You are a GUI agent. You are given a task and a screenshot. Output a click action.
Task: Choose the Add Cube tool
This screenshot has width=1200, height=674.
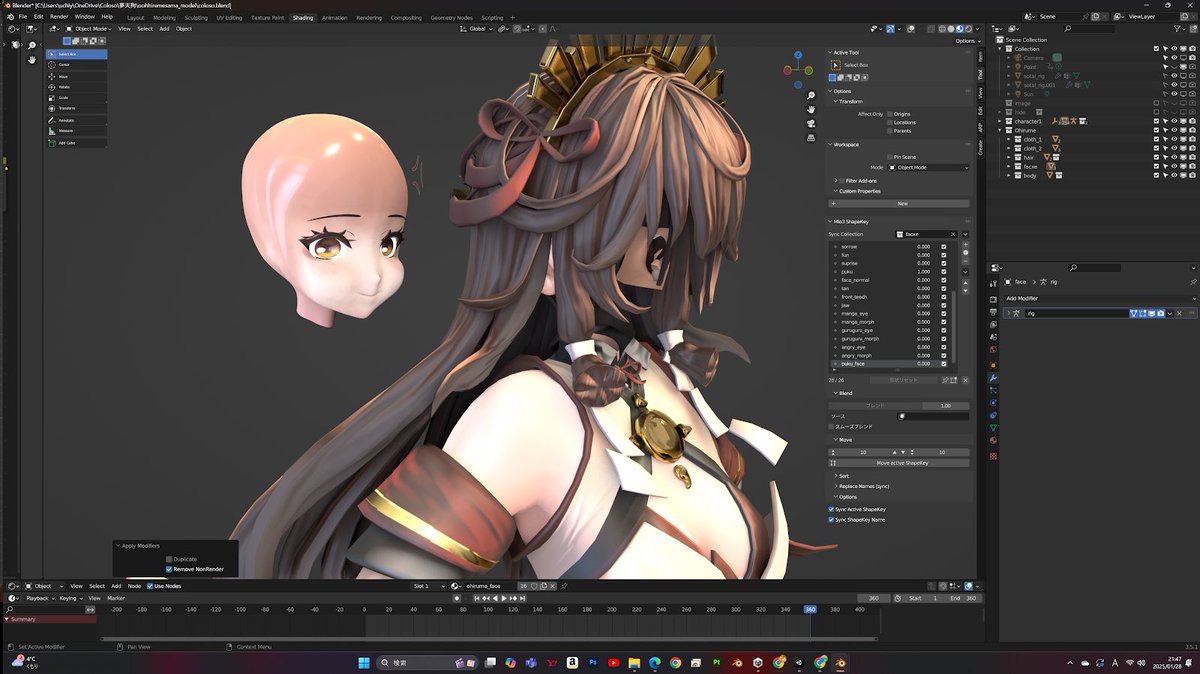click(x=76, y=143)
